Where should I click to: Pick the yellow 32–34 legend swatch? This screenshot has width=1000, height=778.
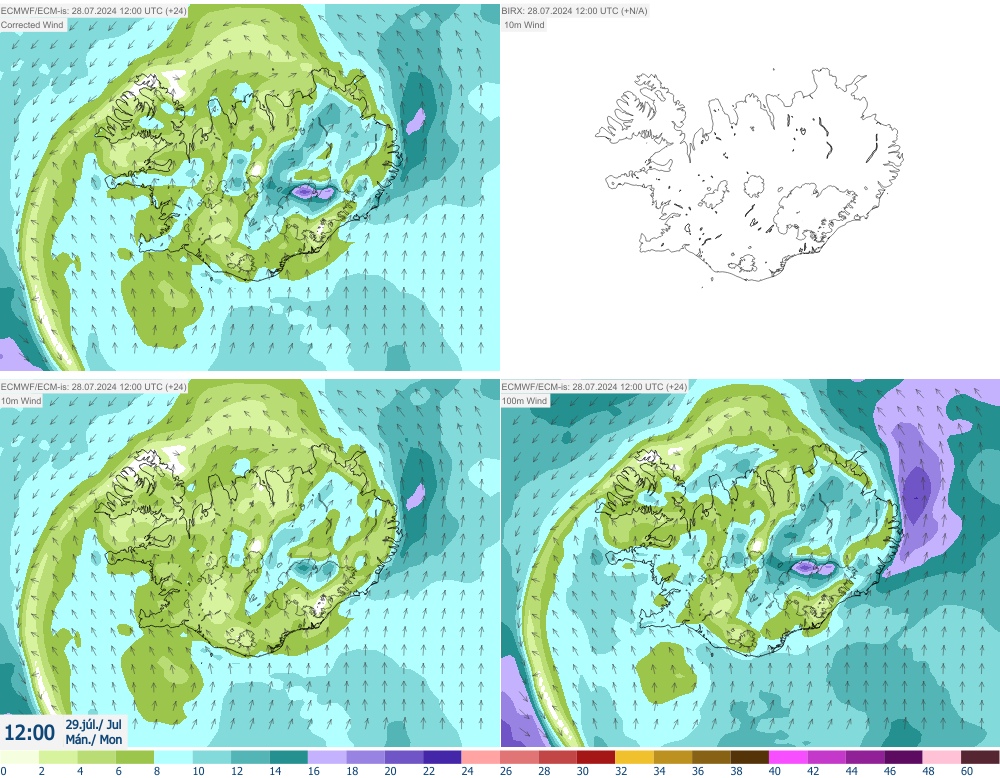pyautogui.click(x=635, y=757)
